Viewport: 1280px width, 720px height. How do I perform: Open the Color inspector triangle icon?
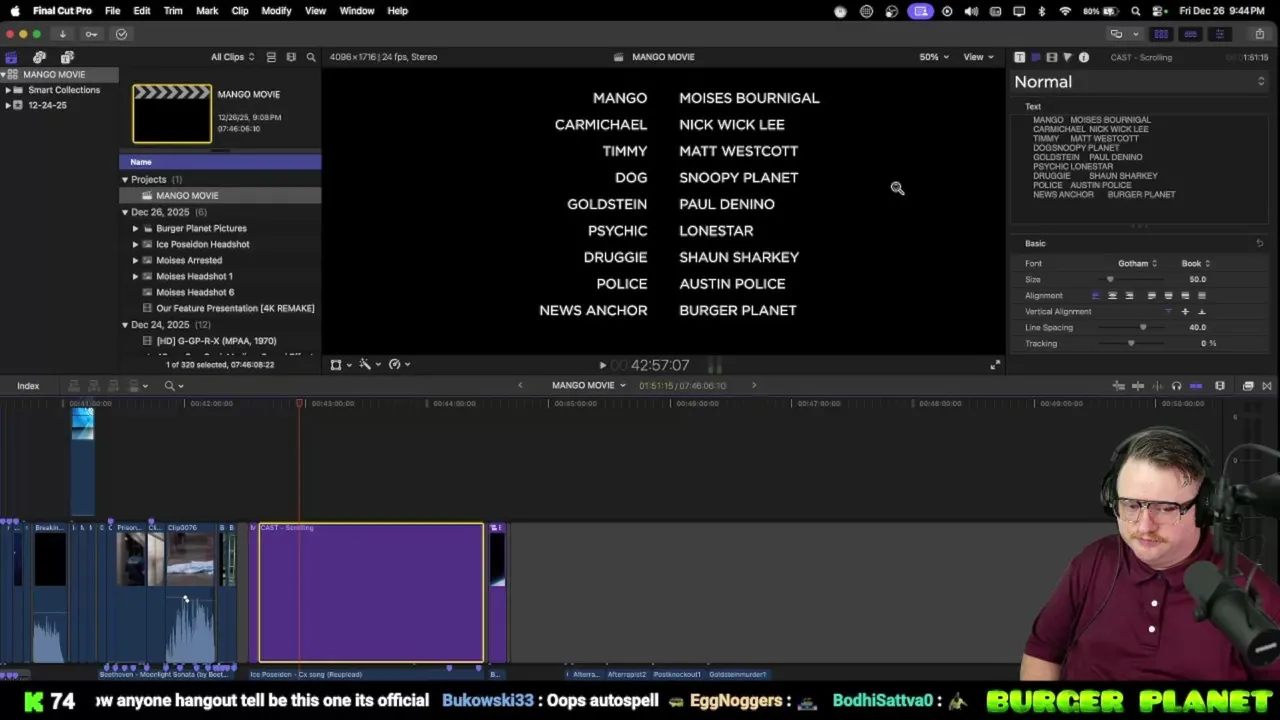pyautogui.click(x=1067, y=57)
